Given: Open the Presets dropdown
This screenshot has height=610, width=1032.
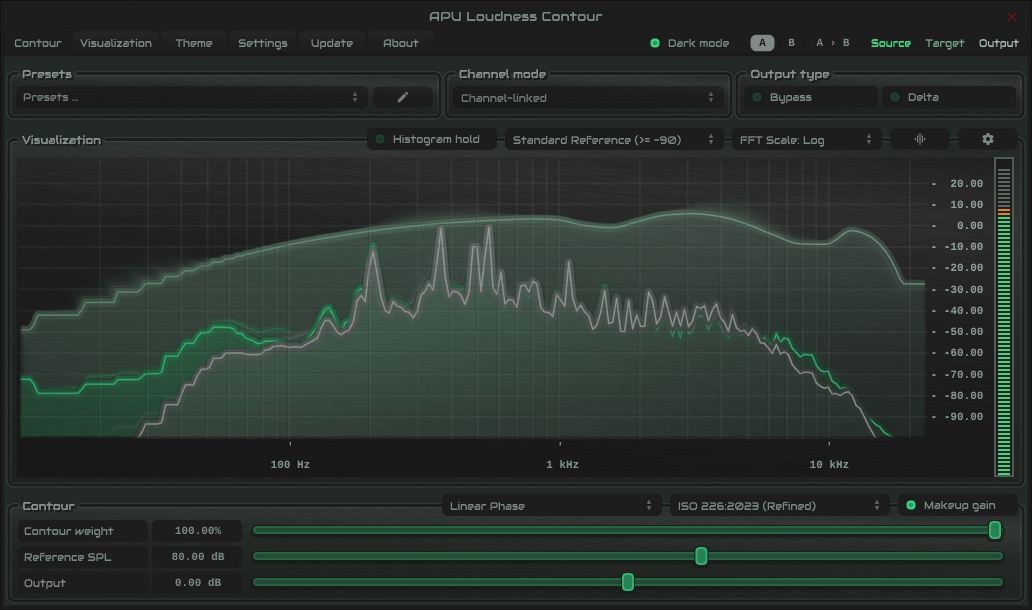Looking at the screenshot, I should [191, 97].
